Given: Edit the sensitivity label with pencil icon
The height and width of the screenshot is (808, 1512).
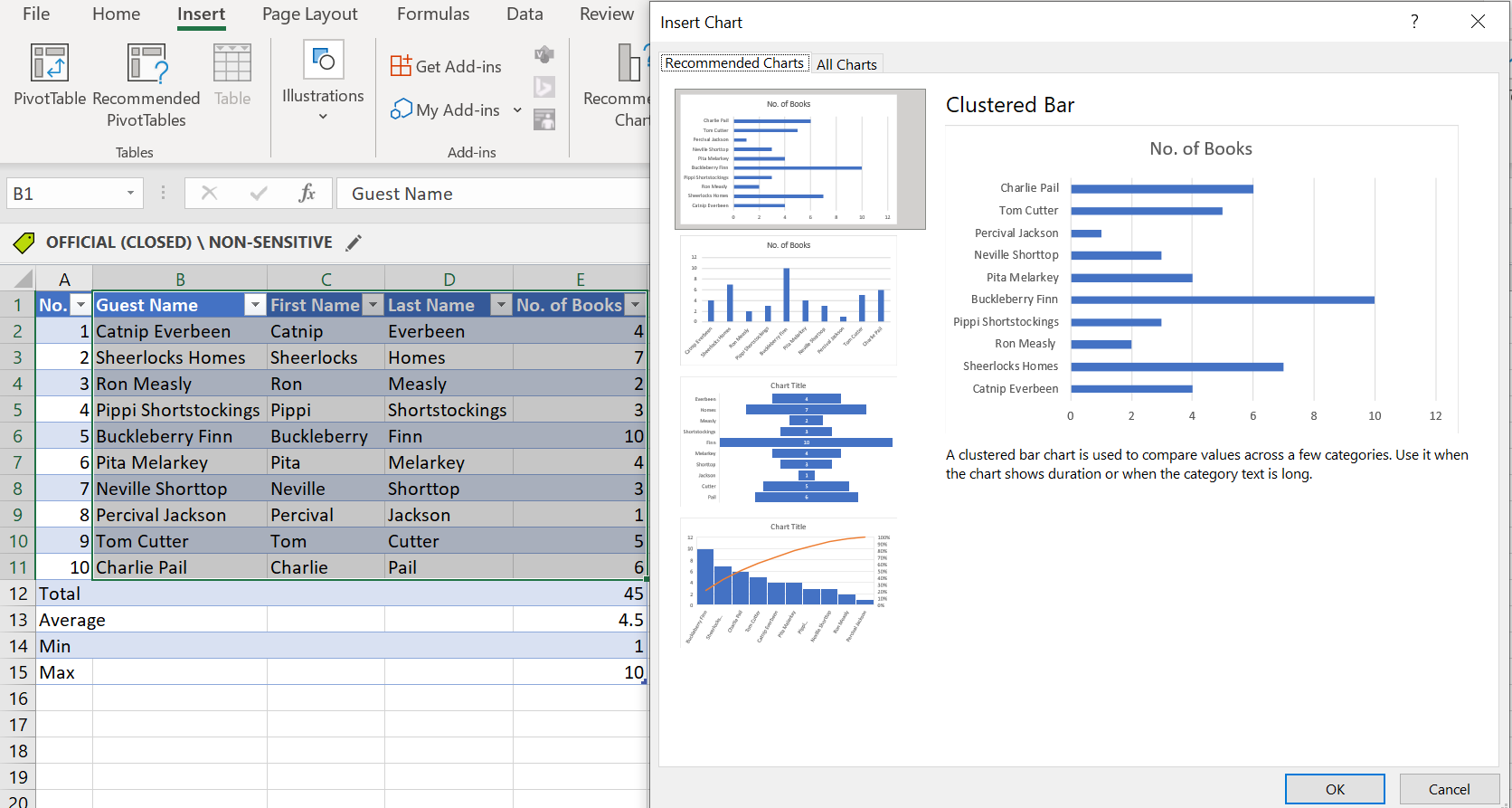Looking at the screenshot, I should click(354, 242).
